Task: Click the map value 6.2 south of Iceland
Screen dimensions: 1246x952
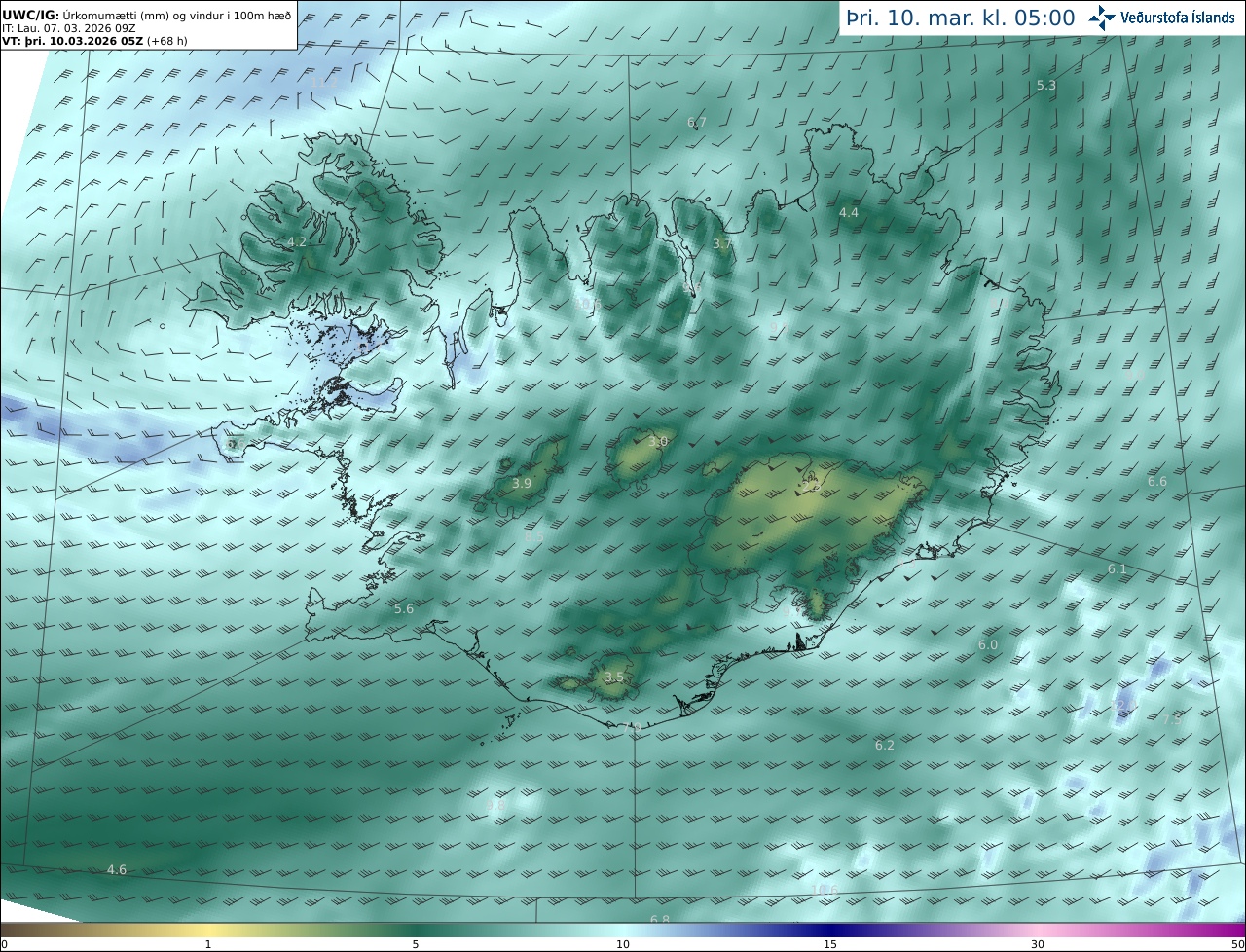Action: coord(884,746)
